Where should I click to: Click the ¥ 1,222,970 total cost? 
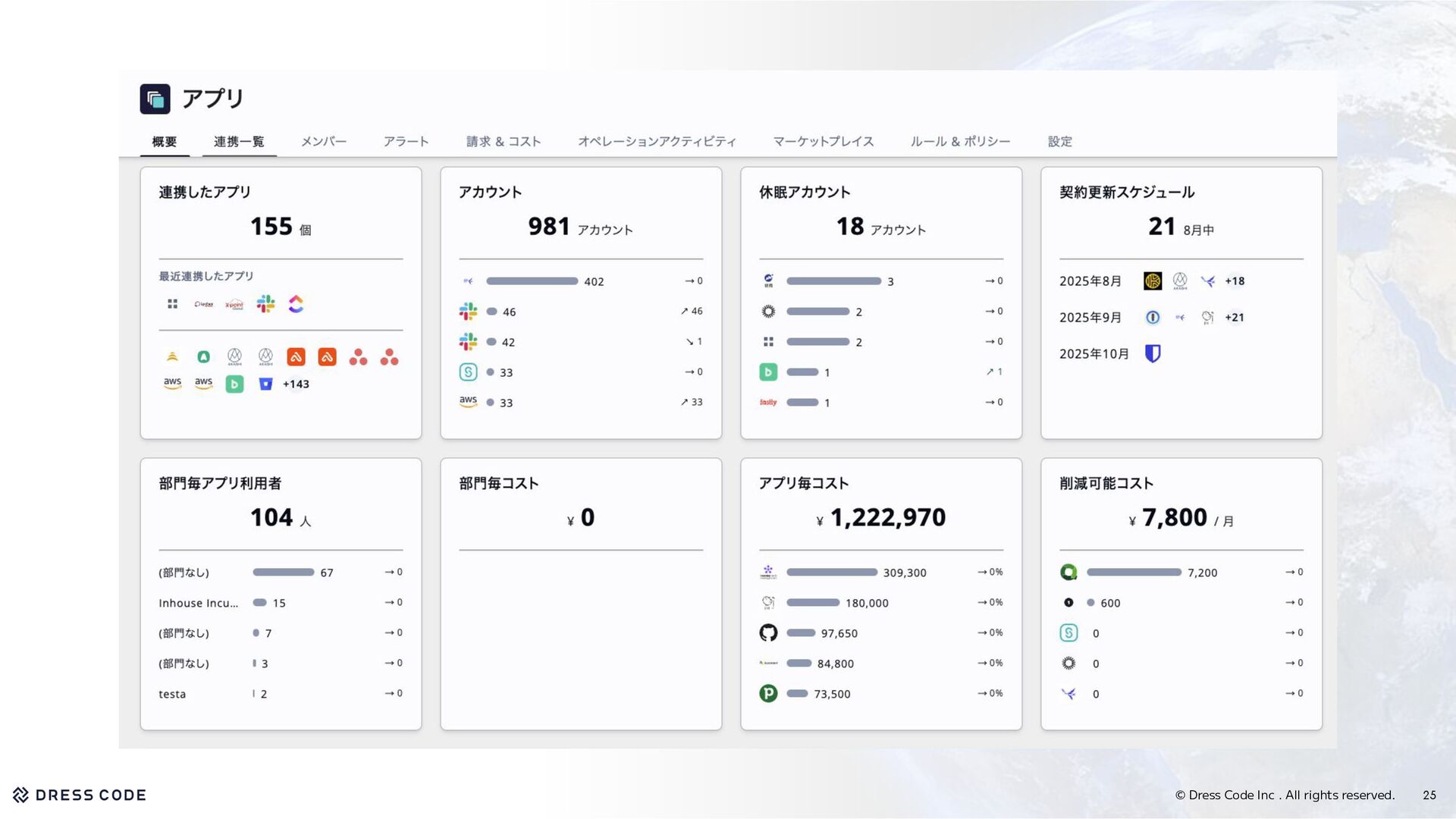[880, 518]
